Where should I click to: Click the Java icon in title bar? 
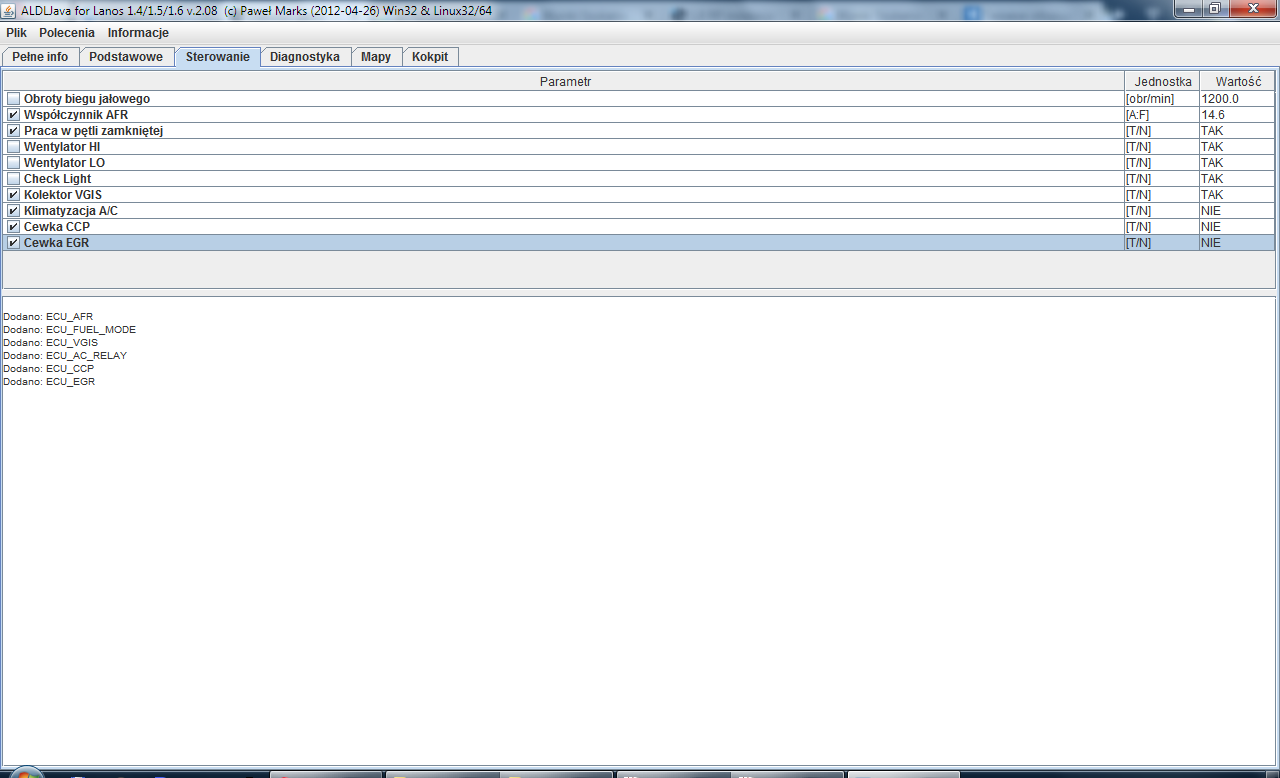(11, 9)
